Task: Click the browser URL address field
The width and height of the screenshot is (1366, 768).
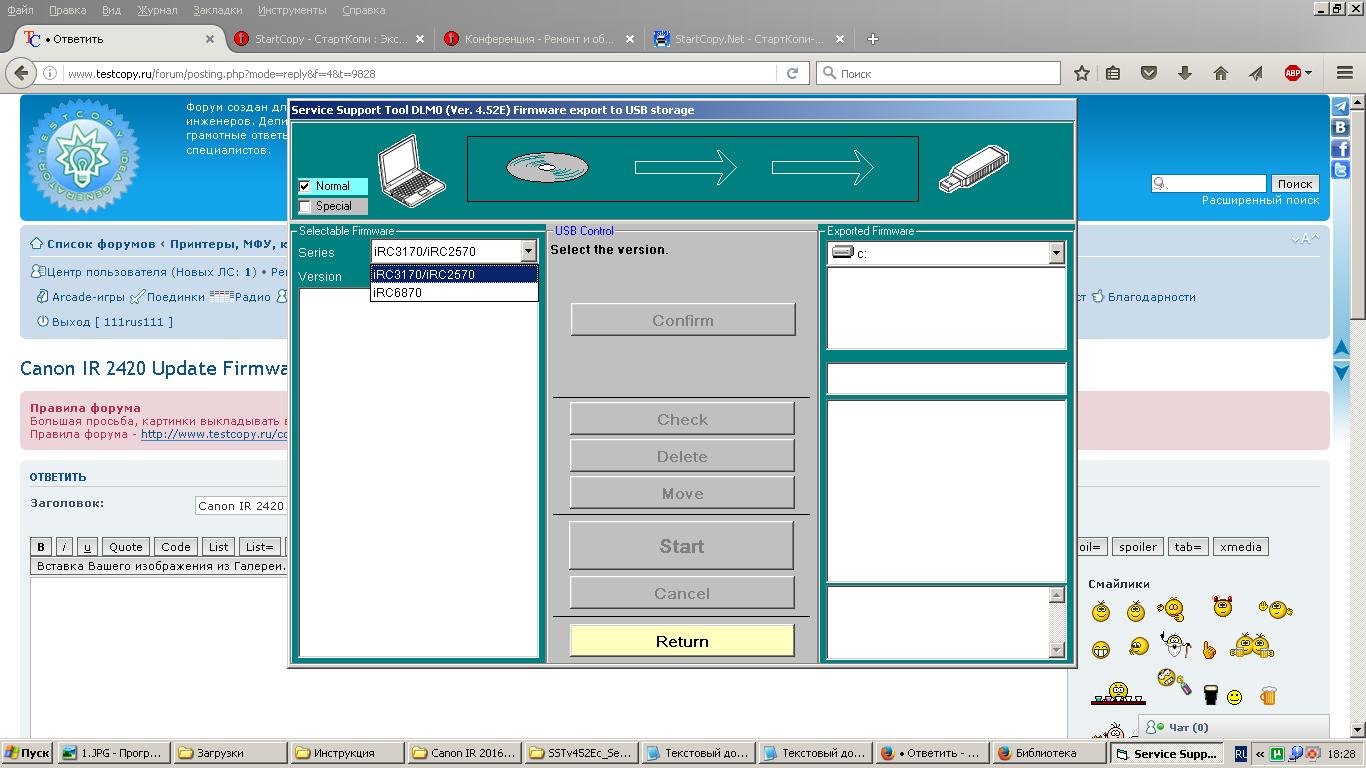Action: (420, 73)
